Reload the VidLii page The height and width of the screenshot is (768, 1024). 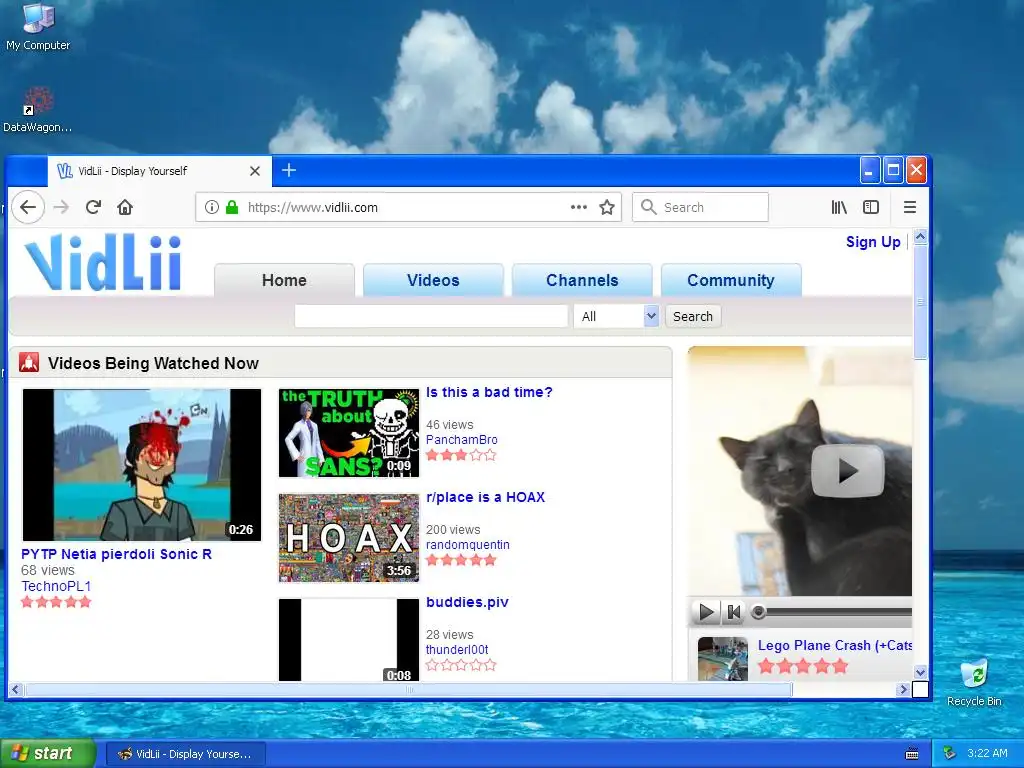pos(93,207)
